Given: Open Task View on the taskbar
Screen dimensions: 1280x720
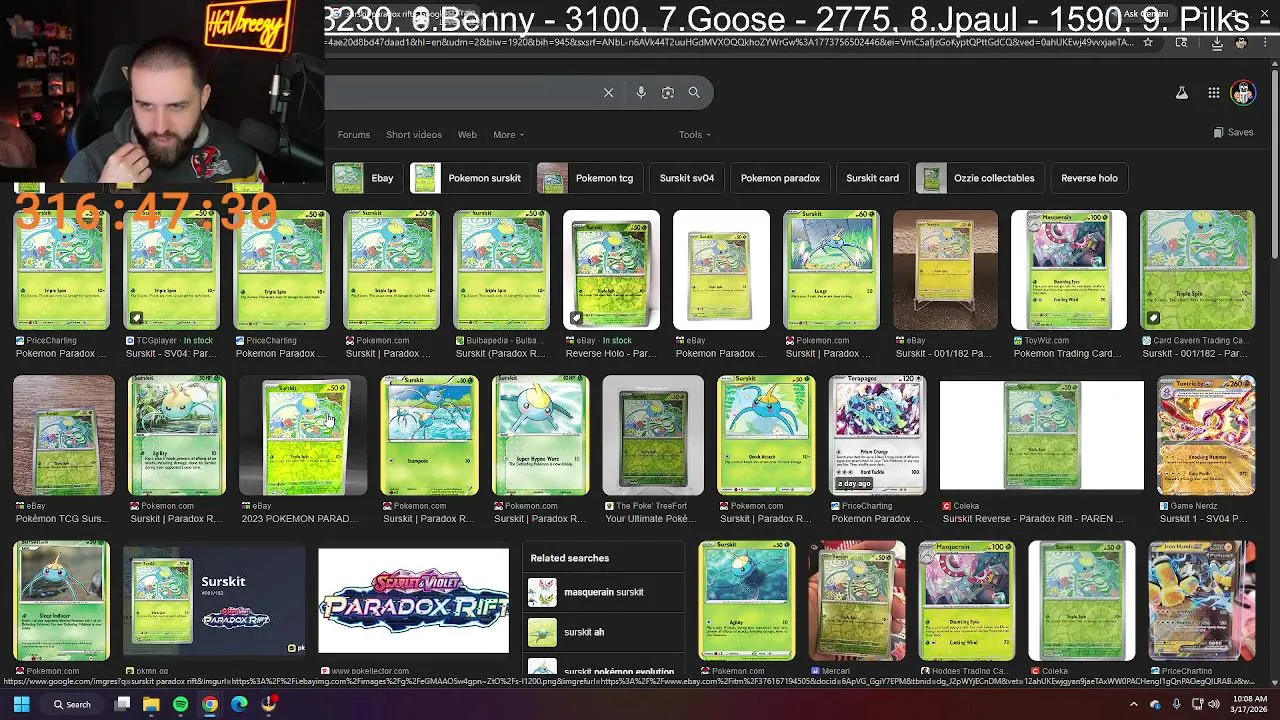Looking at the screenshot, I should [x=122, y=704].
